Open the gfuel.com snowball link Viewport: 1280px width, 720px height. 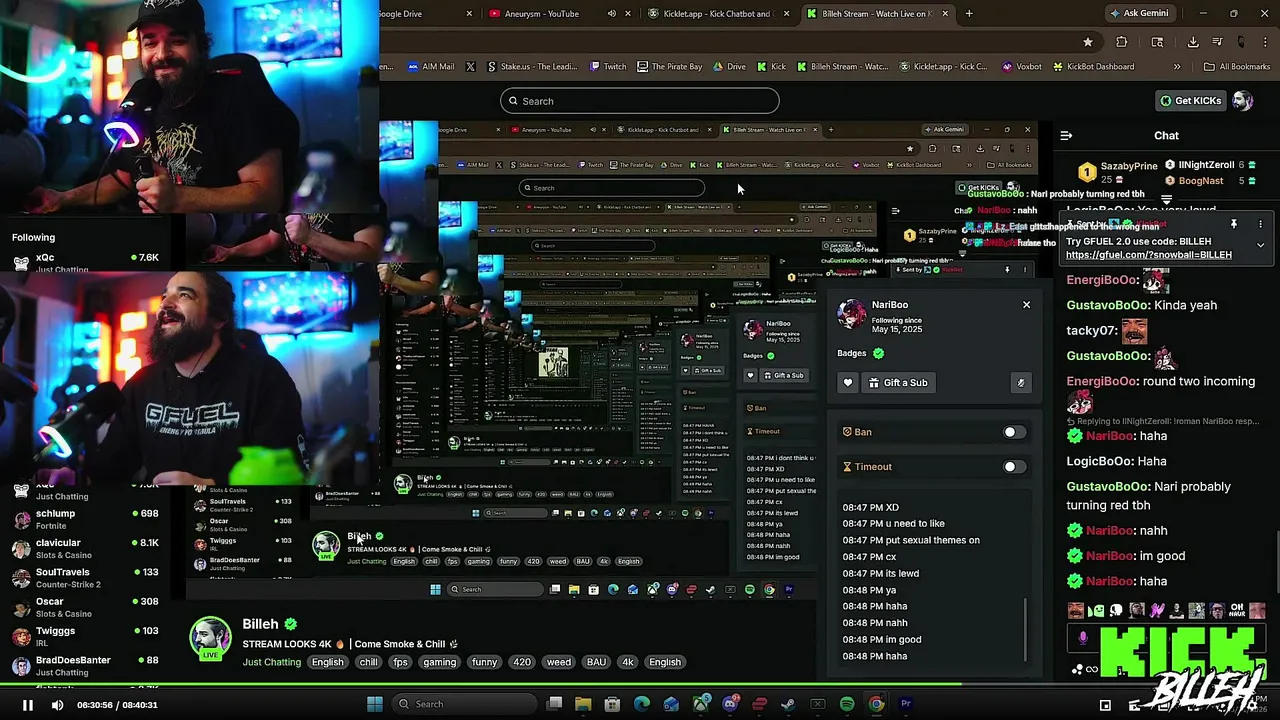click(1149, 255)
